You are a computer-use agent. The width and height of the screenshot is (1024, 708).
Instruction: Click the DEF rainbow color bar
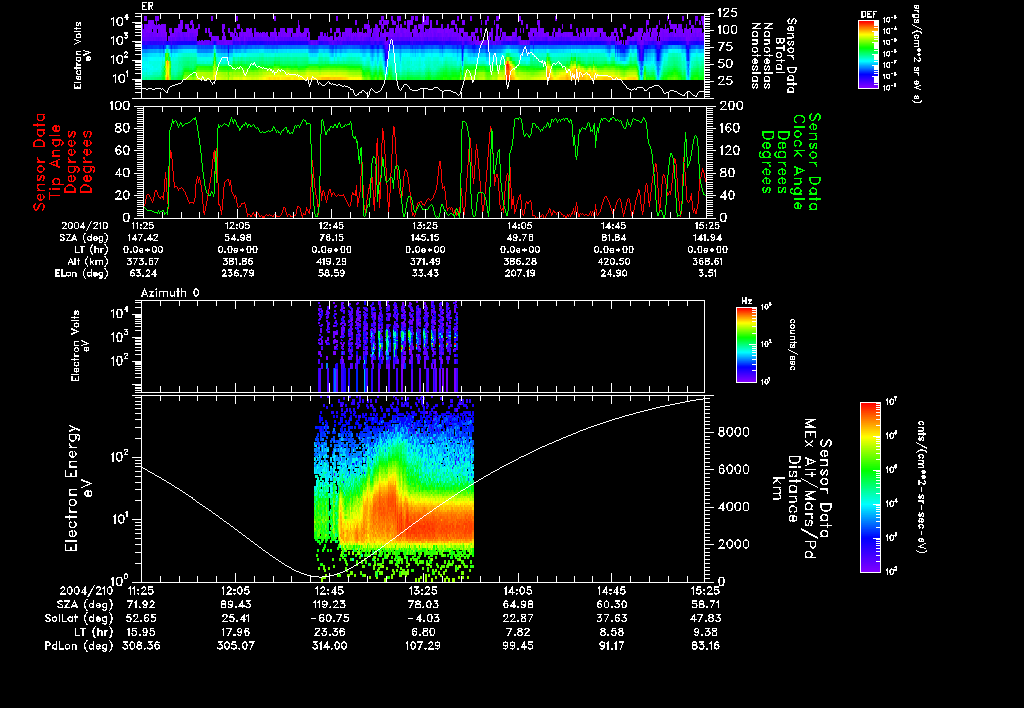coord(867,56)
